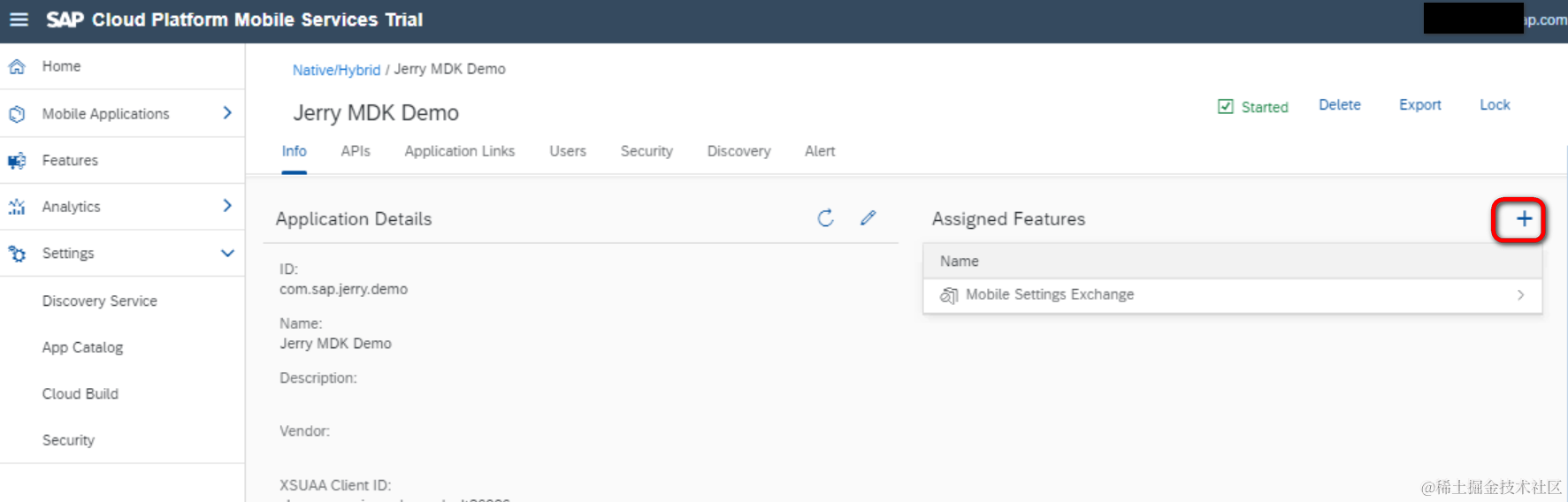This screenshot has height=502, width=1568.
Task: Click the Vendor label
Action: coord(304,431)
